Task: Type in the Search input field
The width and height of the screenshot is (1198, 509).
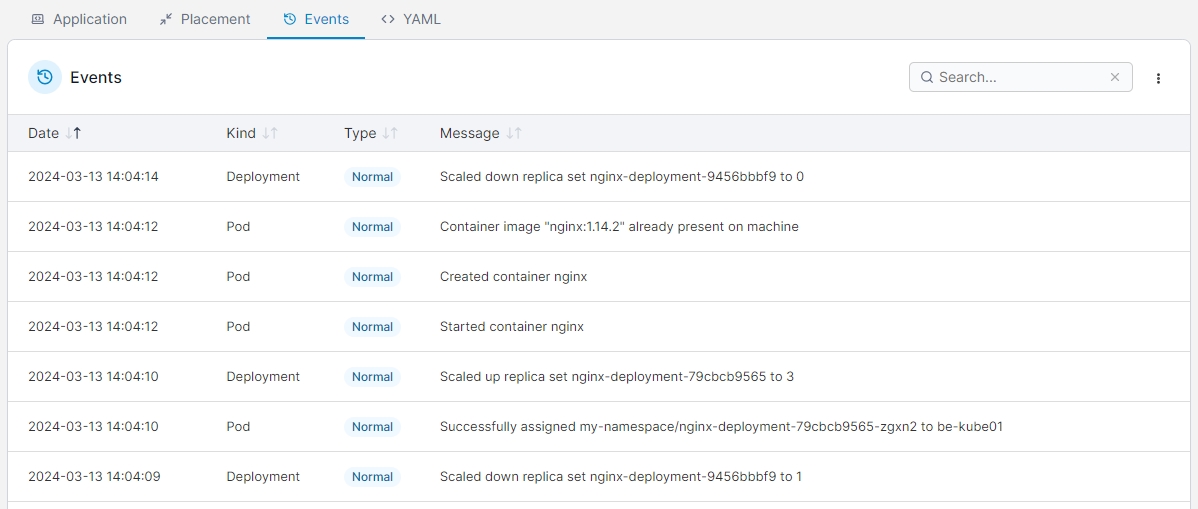Action: [1020, 77]
